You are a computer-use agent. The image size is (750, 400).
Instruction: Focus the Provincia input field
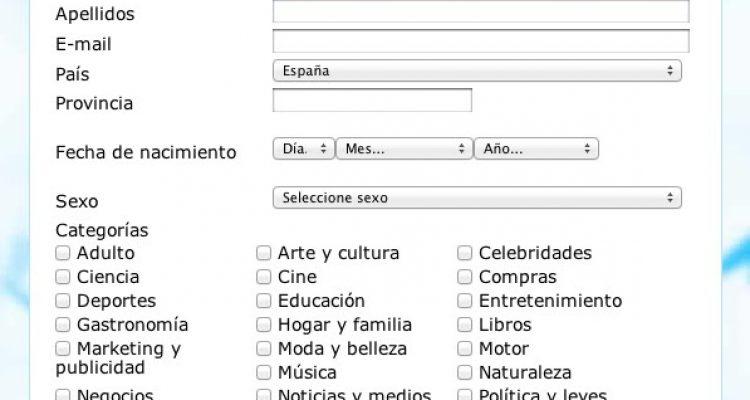(x=372, y=100)
